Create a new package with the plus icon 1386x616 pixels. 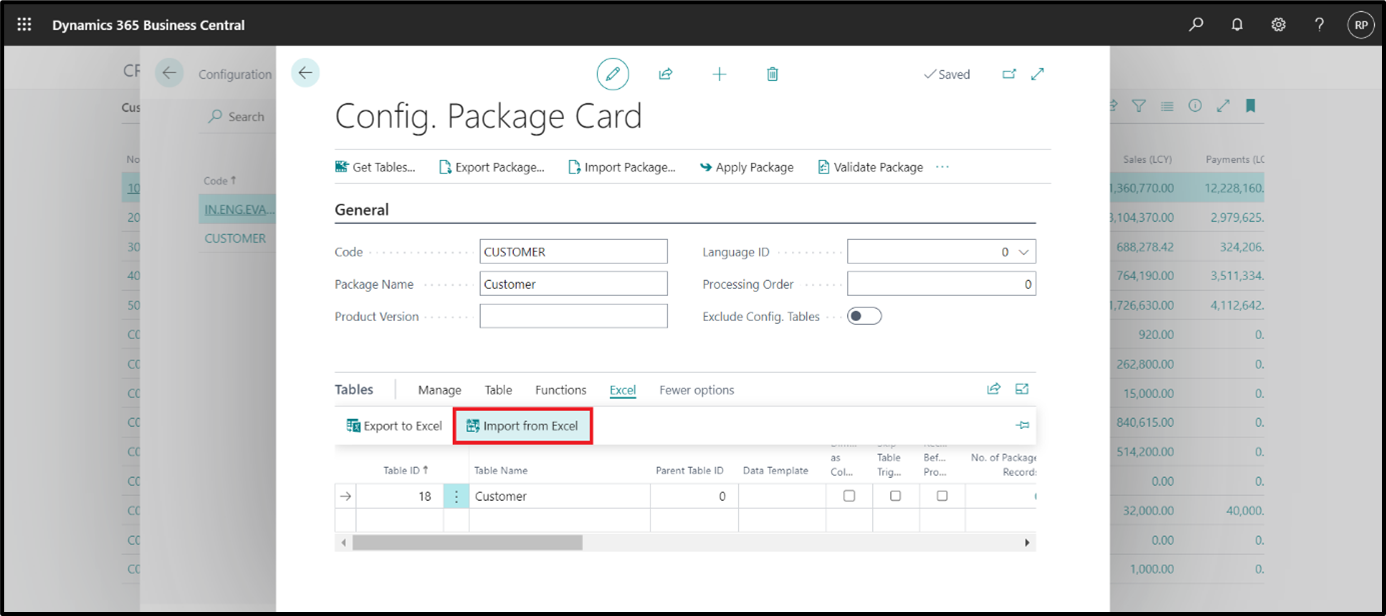click(719, 74)
